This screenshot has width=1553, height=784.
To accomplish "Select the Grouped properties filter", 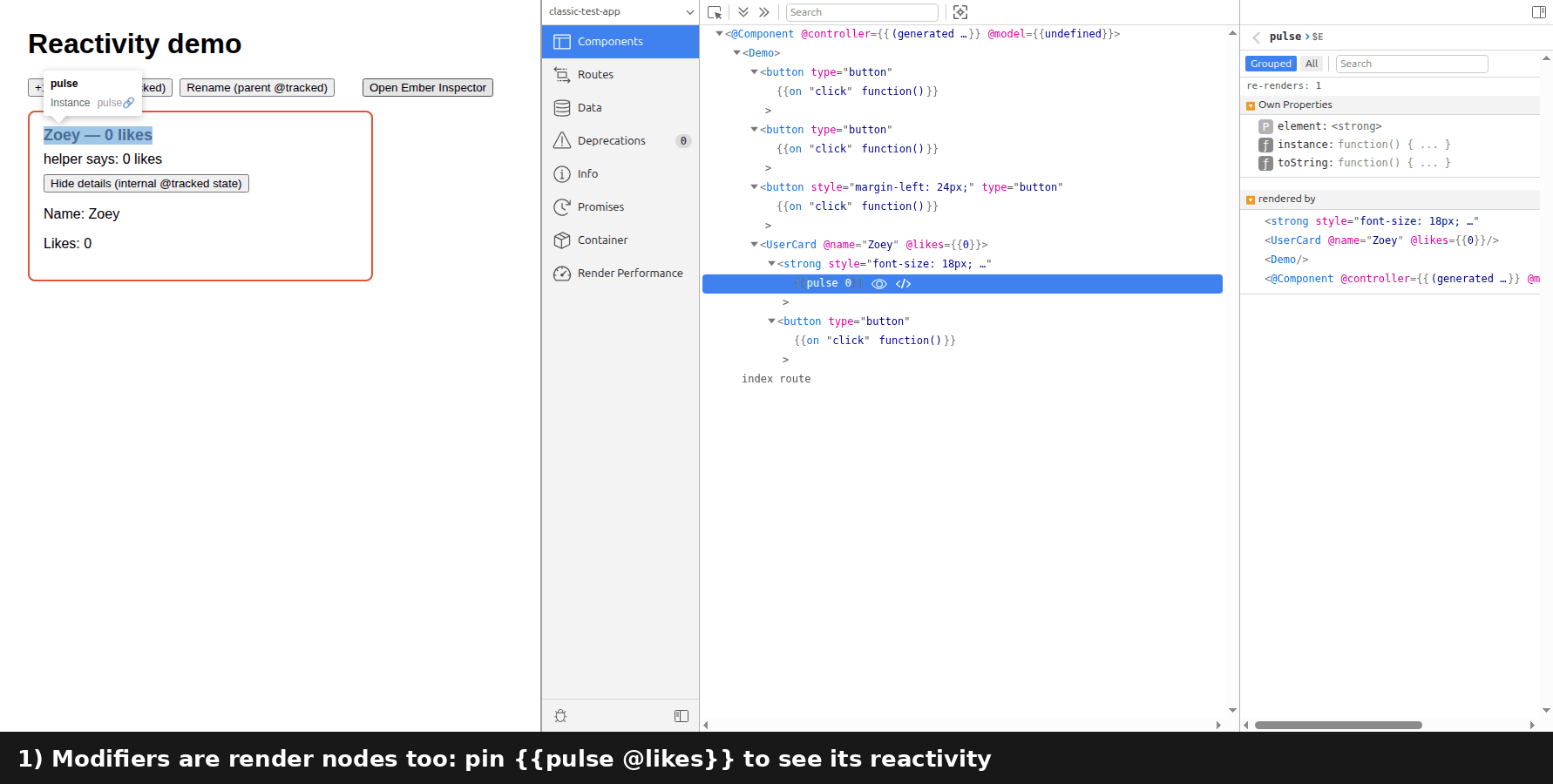I will pos(1271,64).
